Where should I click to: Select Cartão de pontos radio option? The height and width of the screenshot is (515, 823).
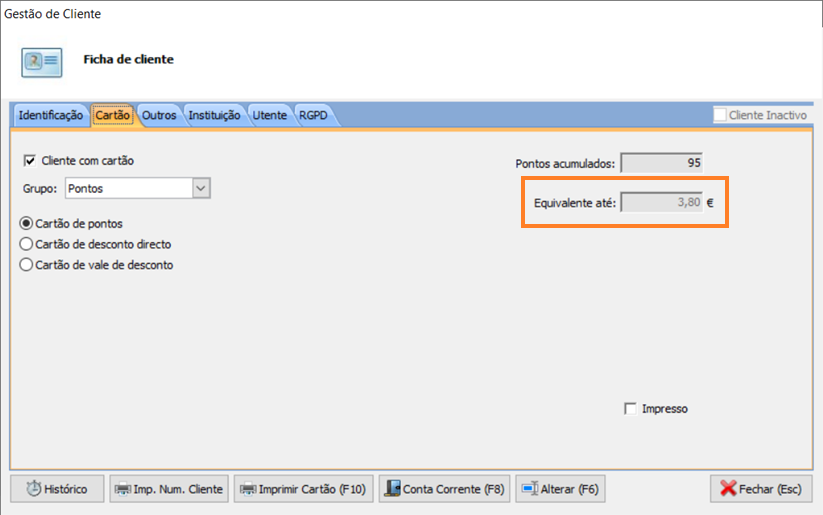click(27, 223)
